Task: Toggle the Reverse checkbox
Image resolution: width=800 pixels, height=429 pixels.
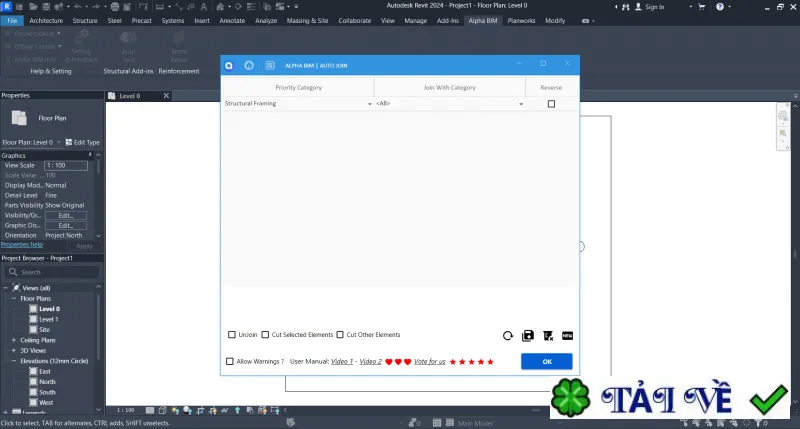Action: (x=552, y=104)
